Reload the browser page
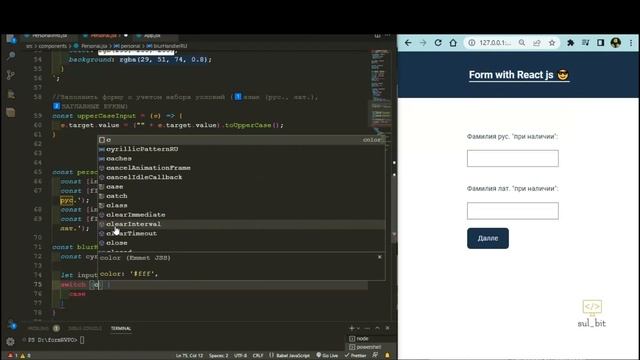Screen dimensions: 640x360 [438, 42]
